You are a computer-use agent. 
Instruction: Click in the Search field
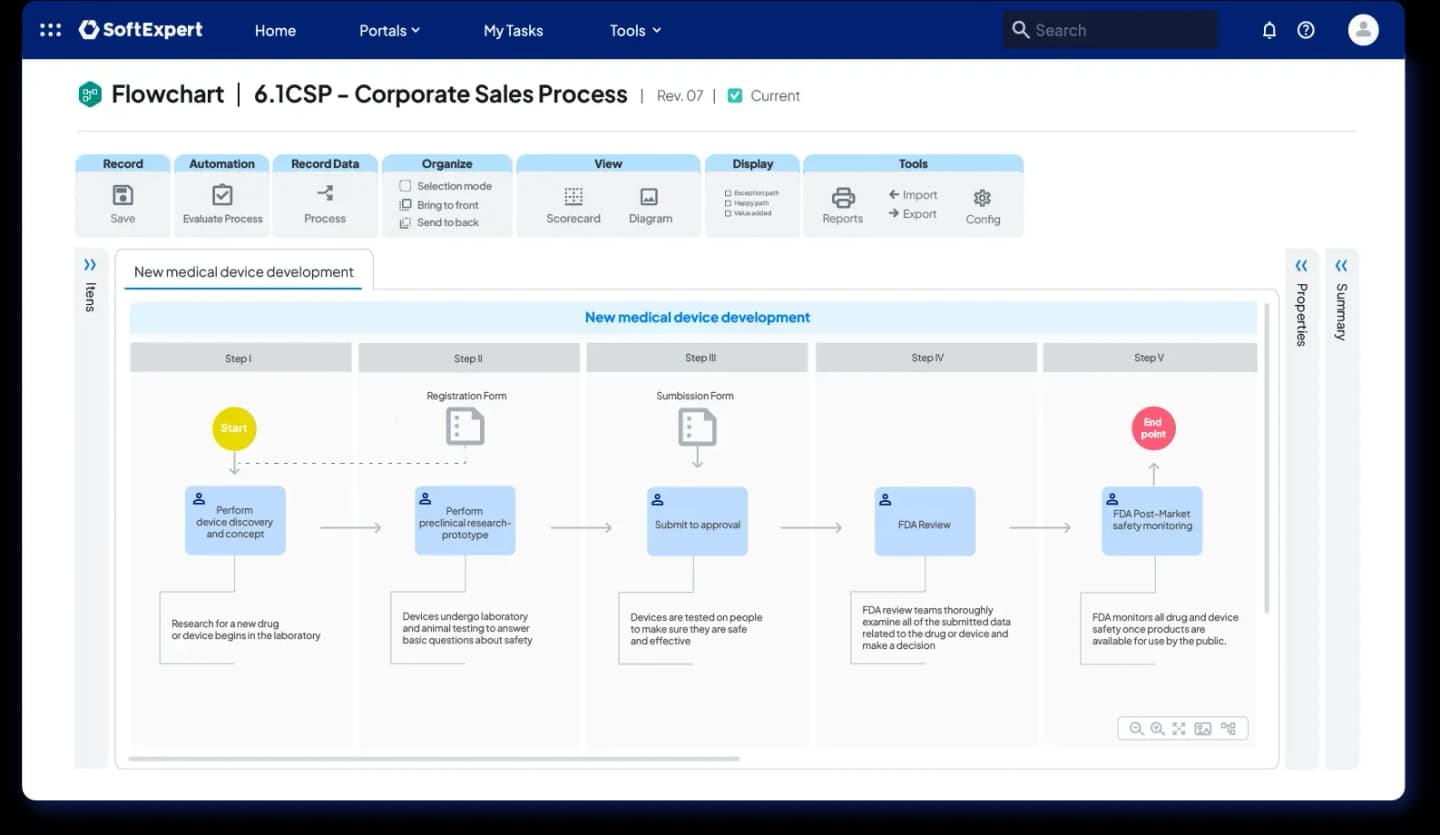[x=1110, y=30]
